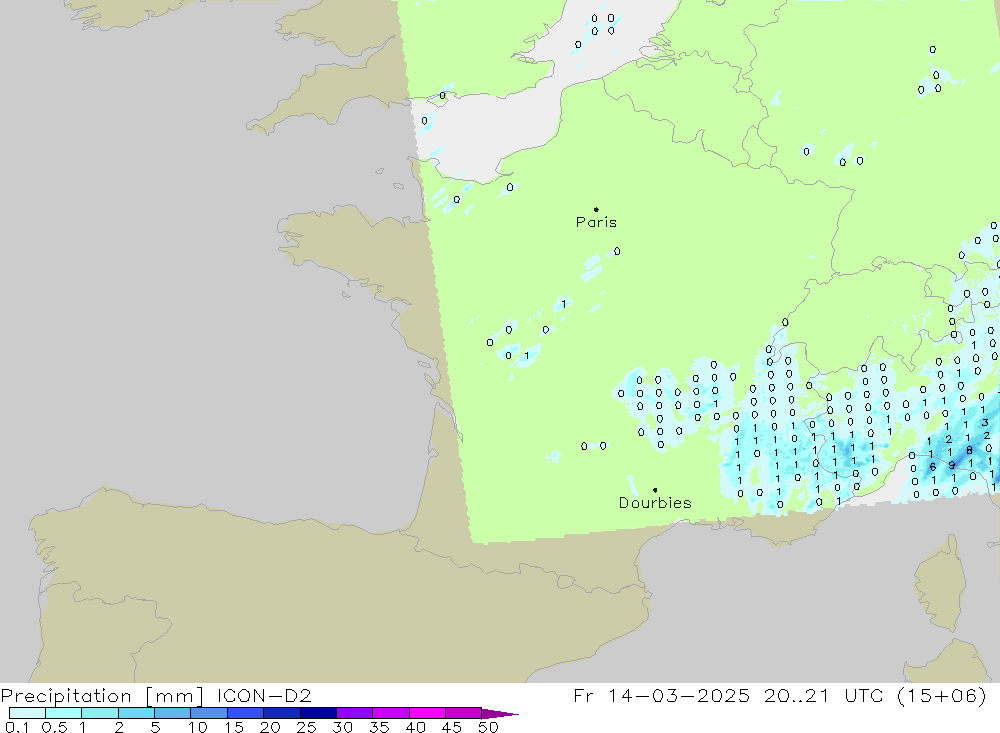This screenshot has height=733, width=1000.
Task: Pick the 30 to 35 mm legend swatch
Action: [x=354, y=713]
